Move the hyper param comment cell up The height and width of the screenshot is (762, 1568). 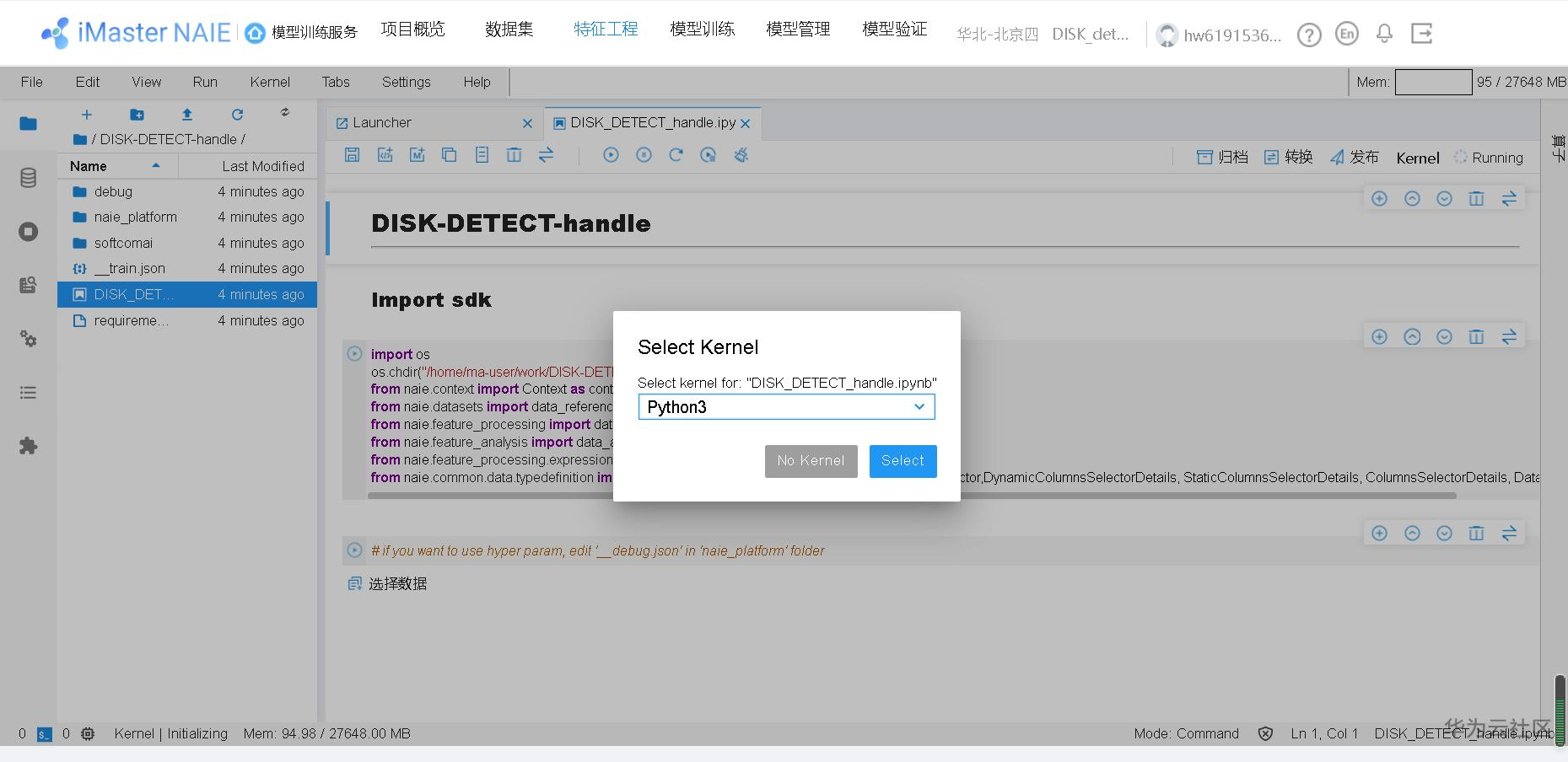point(1412,534)
